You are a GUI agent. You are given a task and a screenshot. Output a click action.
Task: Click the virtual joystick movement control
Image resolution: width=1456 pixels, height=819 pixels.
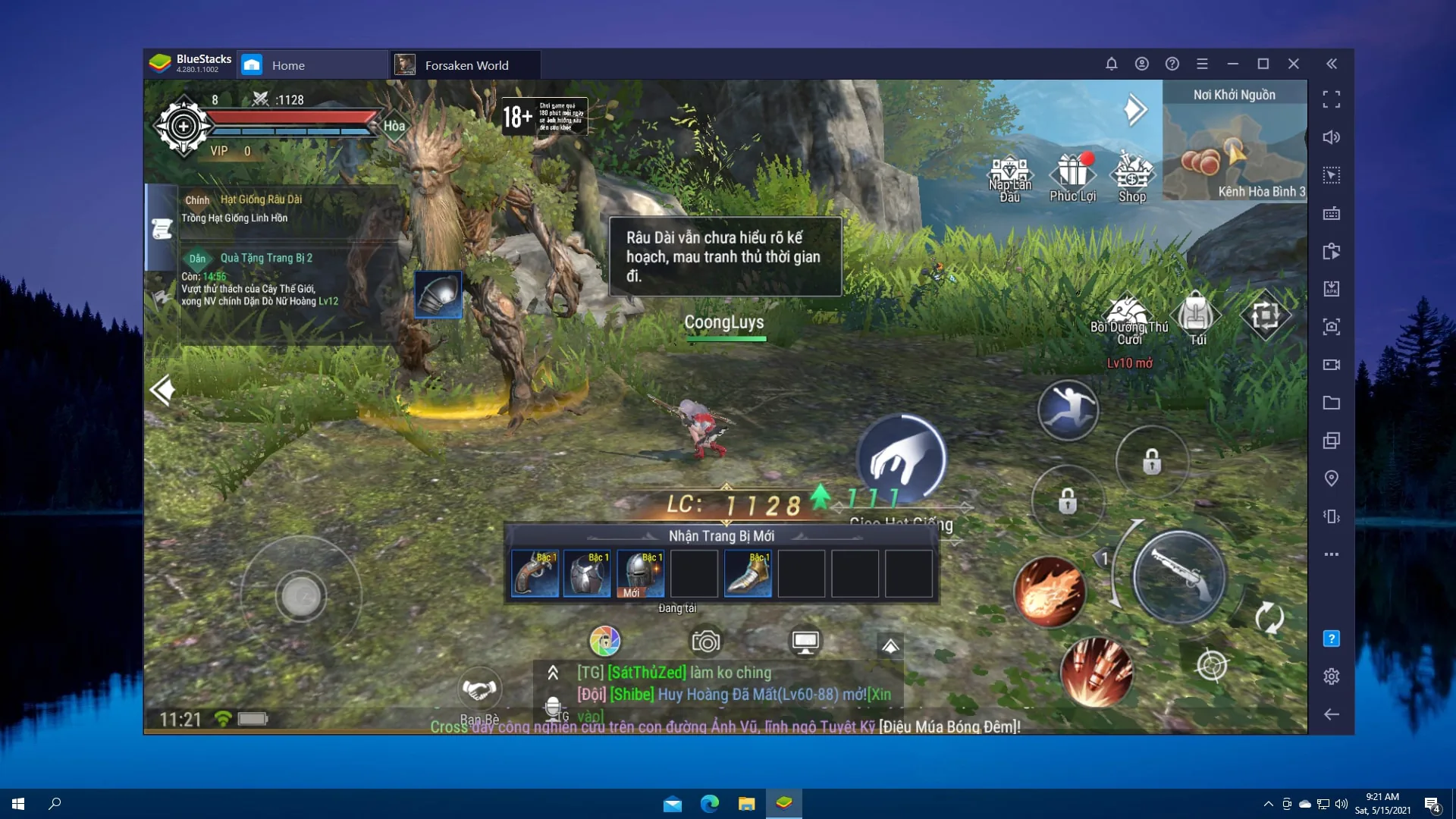[301, 596]
